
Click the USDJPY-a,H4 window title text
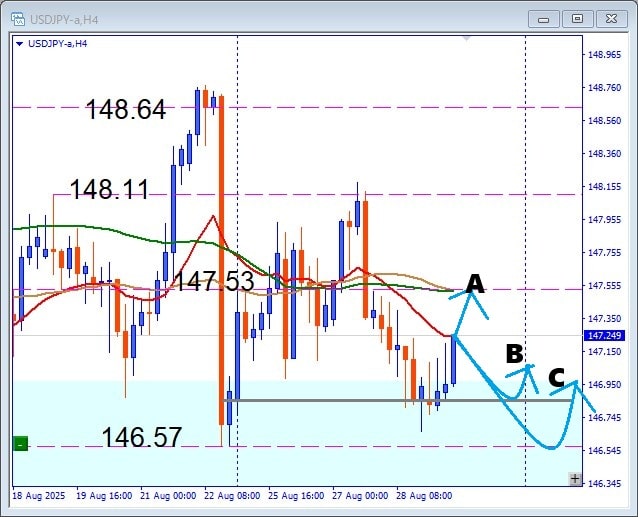point(64,20)
